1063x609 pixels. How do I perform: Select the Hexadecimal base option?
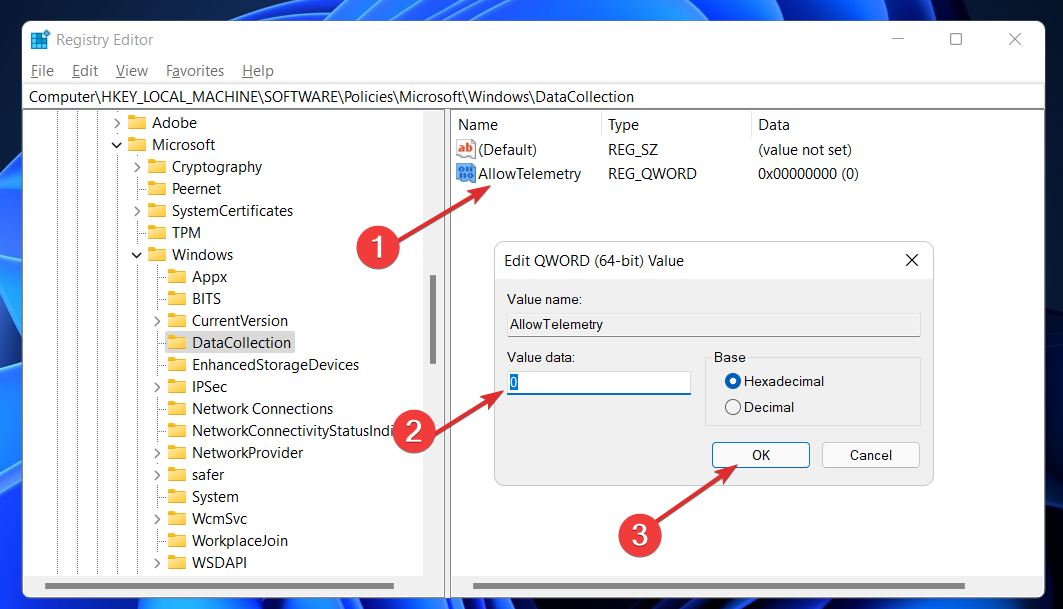[732, 381]
